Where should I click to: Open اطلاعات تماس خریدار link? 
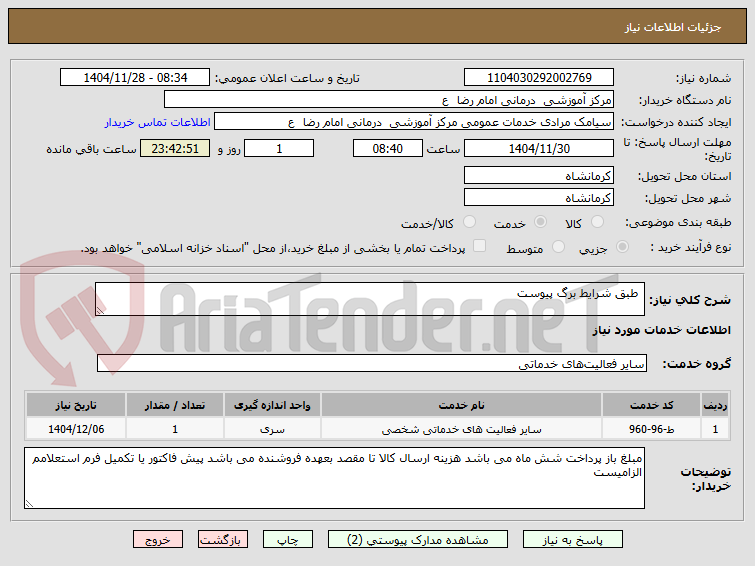coord(157,122)
